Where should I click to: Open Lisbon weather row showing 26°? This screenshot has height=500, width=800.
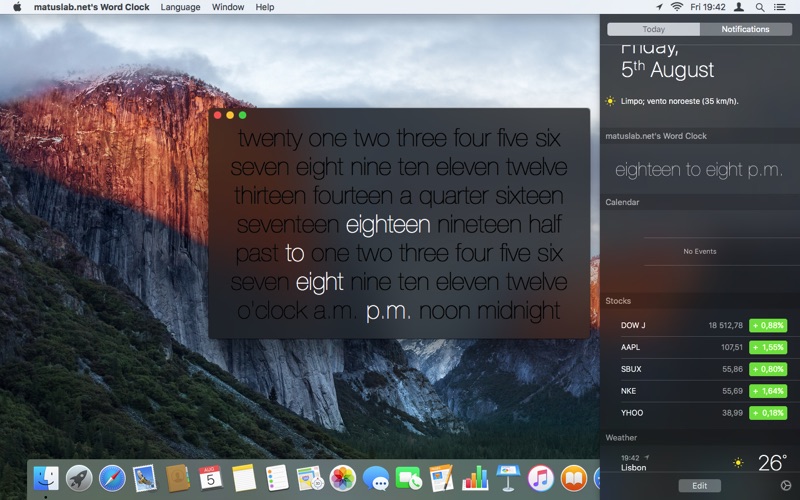[699, 462]
